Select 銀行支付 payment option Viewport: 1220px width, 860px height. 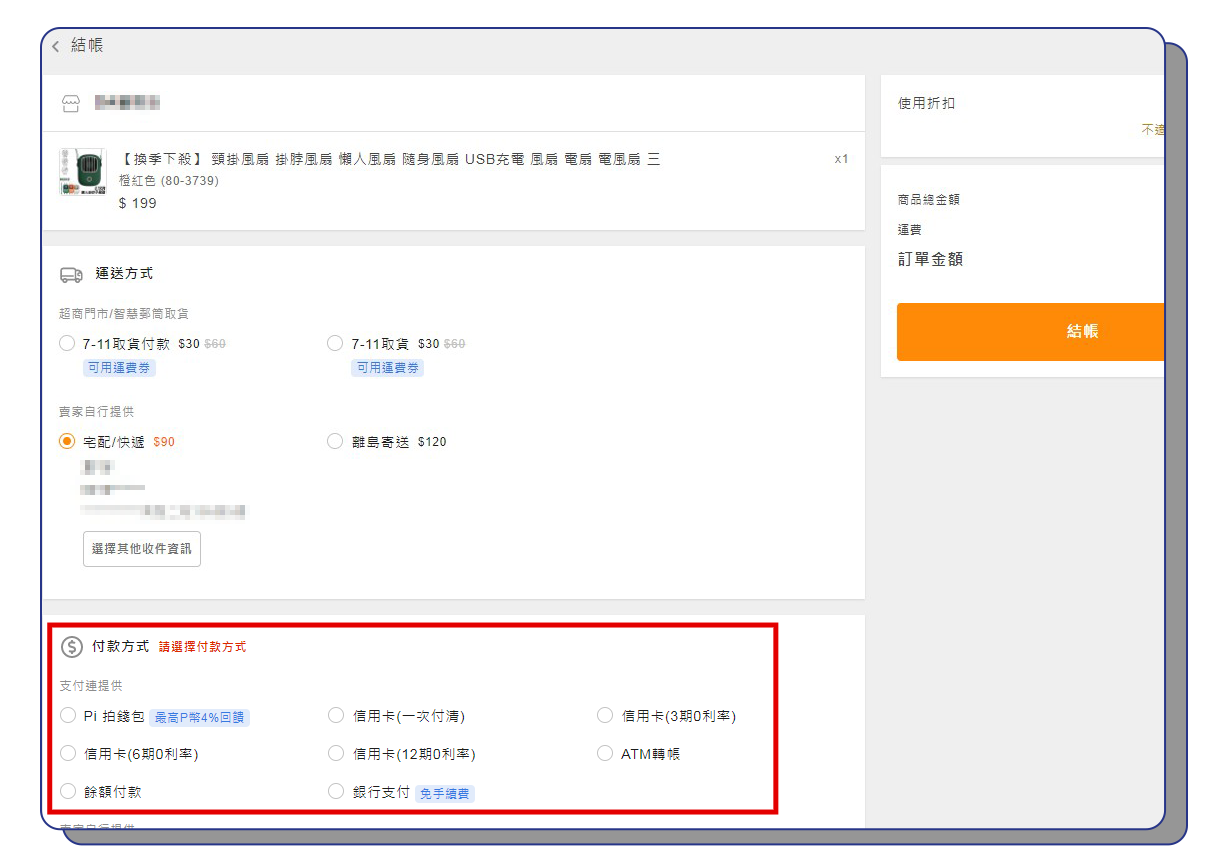tap(336, 791)
